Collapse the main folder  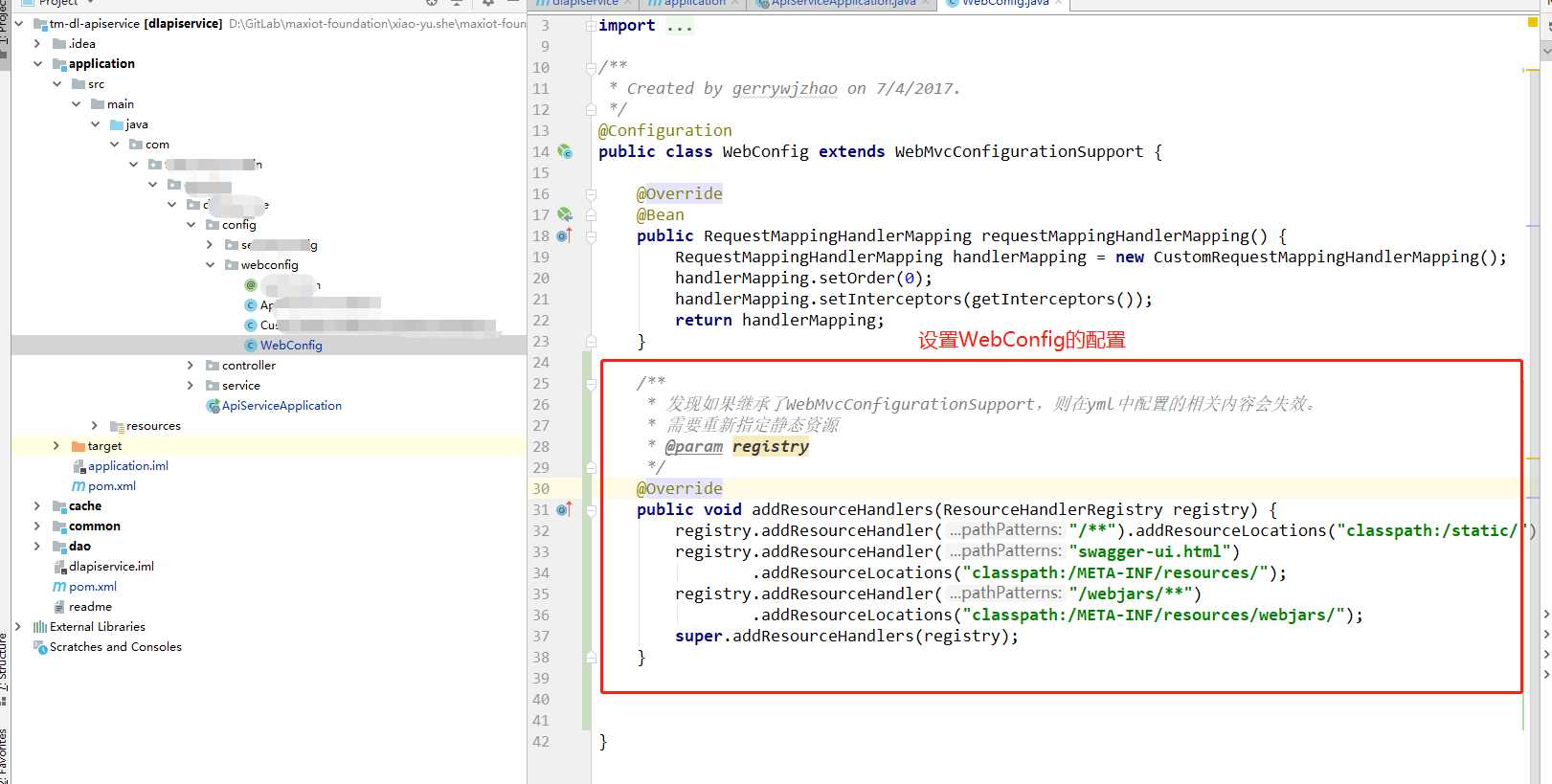[76, 104]
